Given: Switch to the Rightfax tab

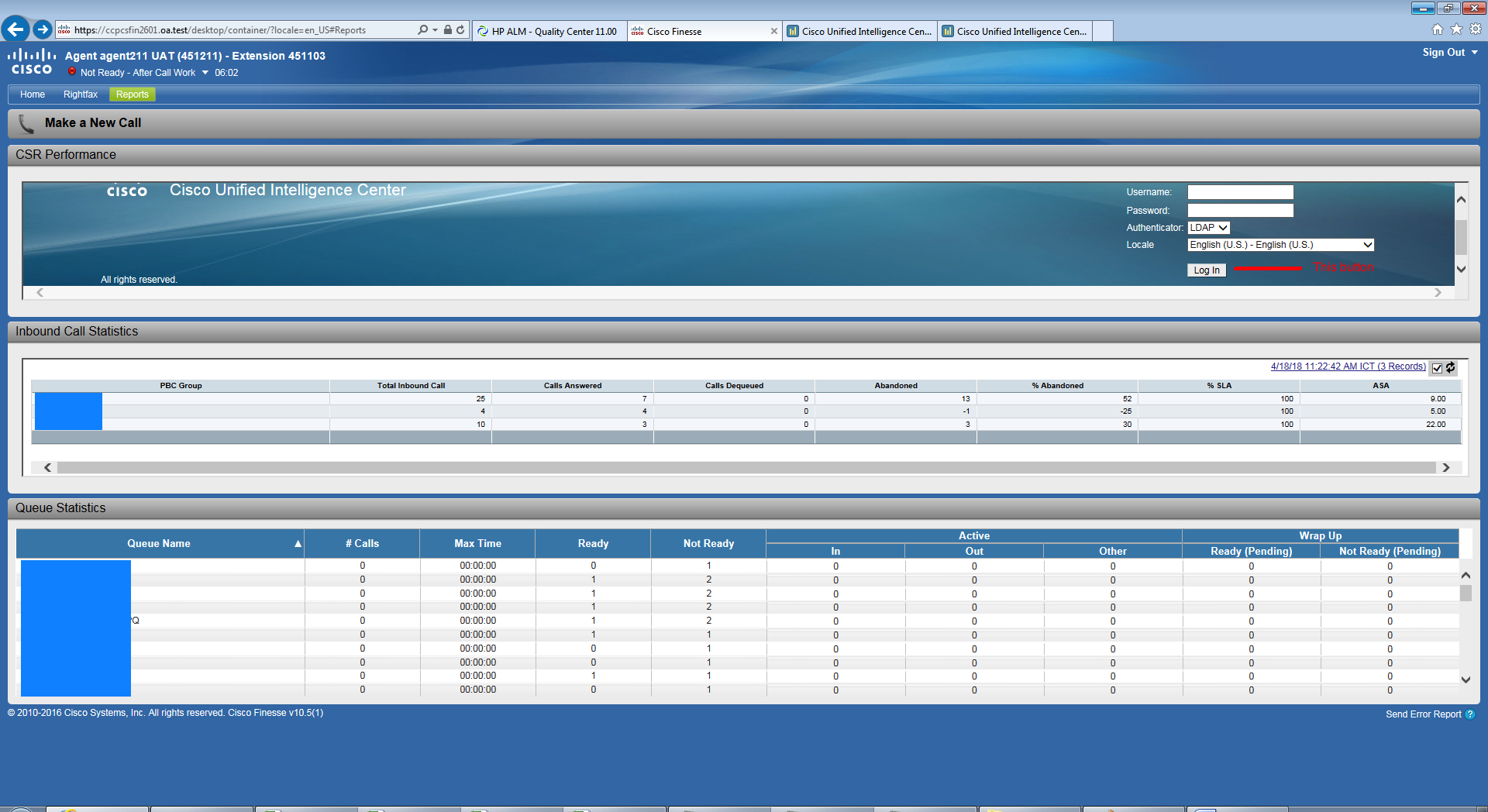Looking at the screenshot, I should click(x=81, y=95).
